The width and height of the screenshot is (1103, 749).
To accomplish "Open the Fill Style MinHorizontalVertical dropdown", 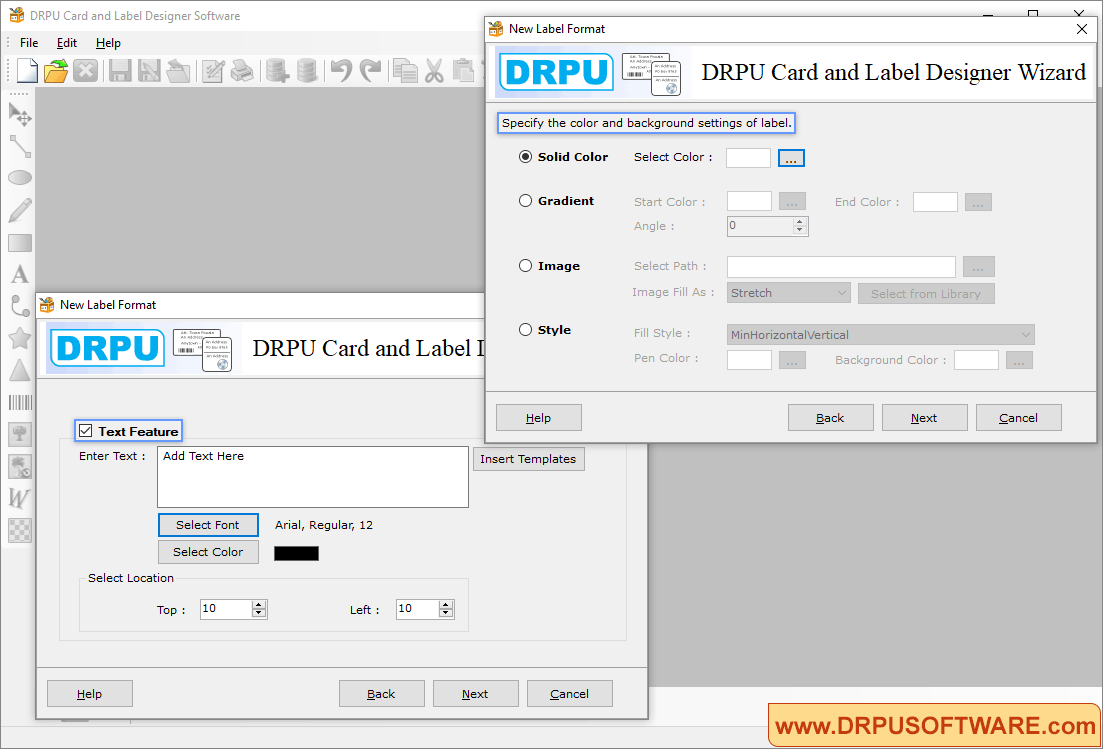I will 881,335.
